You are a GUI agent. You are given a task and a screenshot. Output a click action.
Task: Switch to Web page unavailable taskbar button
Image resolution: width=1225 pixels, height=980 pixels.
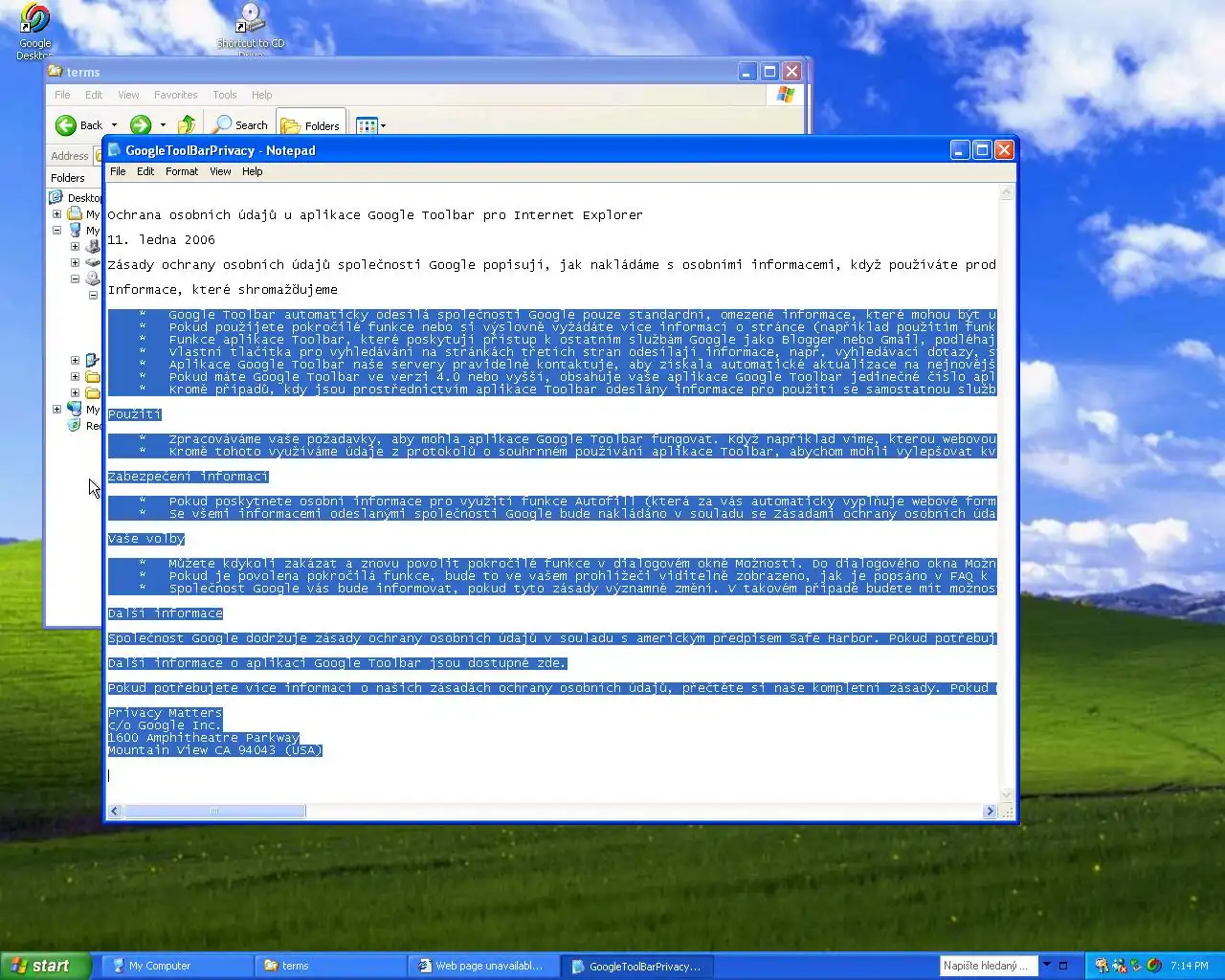483,966
